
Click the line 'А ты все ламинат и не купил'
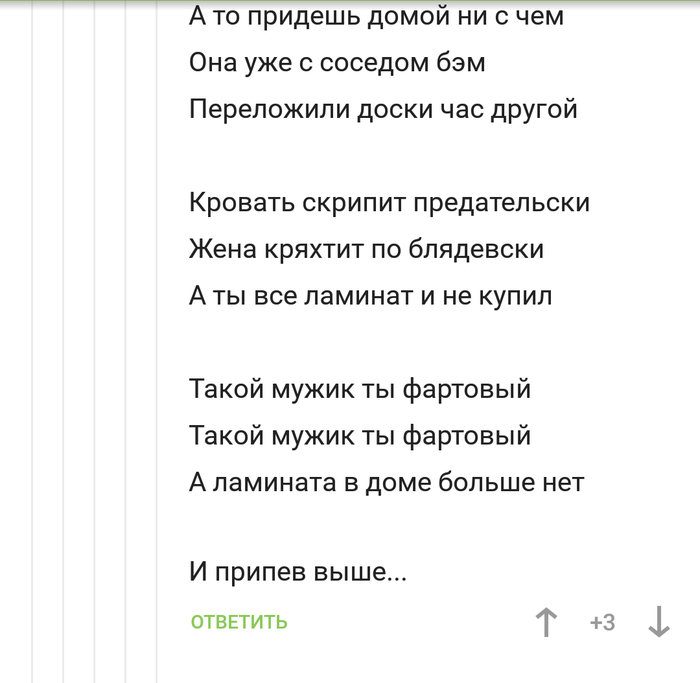pos(370,296)
